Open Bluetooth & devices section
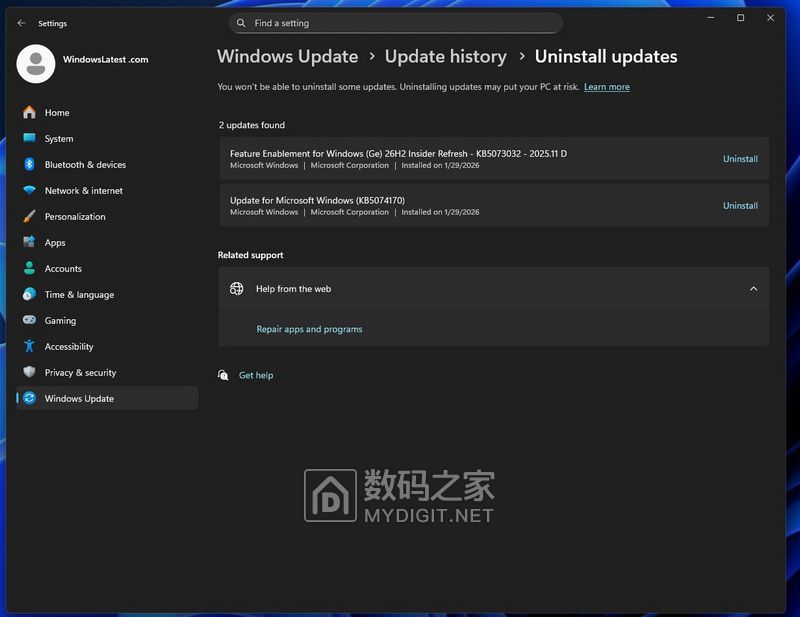 pyautogui.click(x=107, y=164)
